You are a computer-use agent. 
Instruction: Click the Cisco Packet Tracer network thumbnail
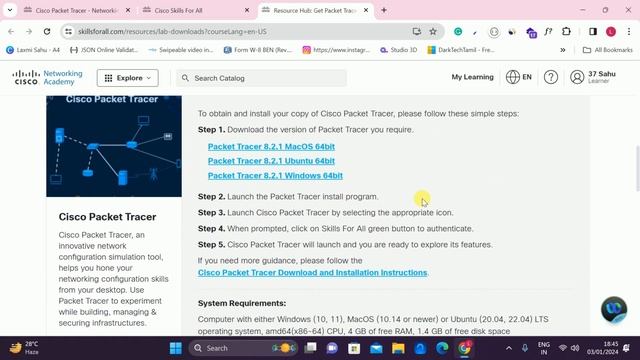tap(114, 146)
